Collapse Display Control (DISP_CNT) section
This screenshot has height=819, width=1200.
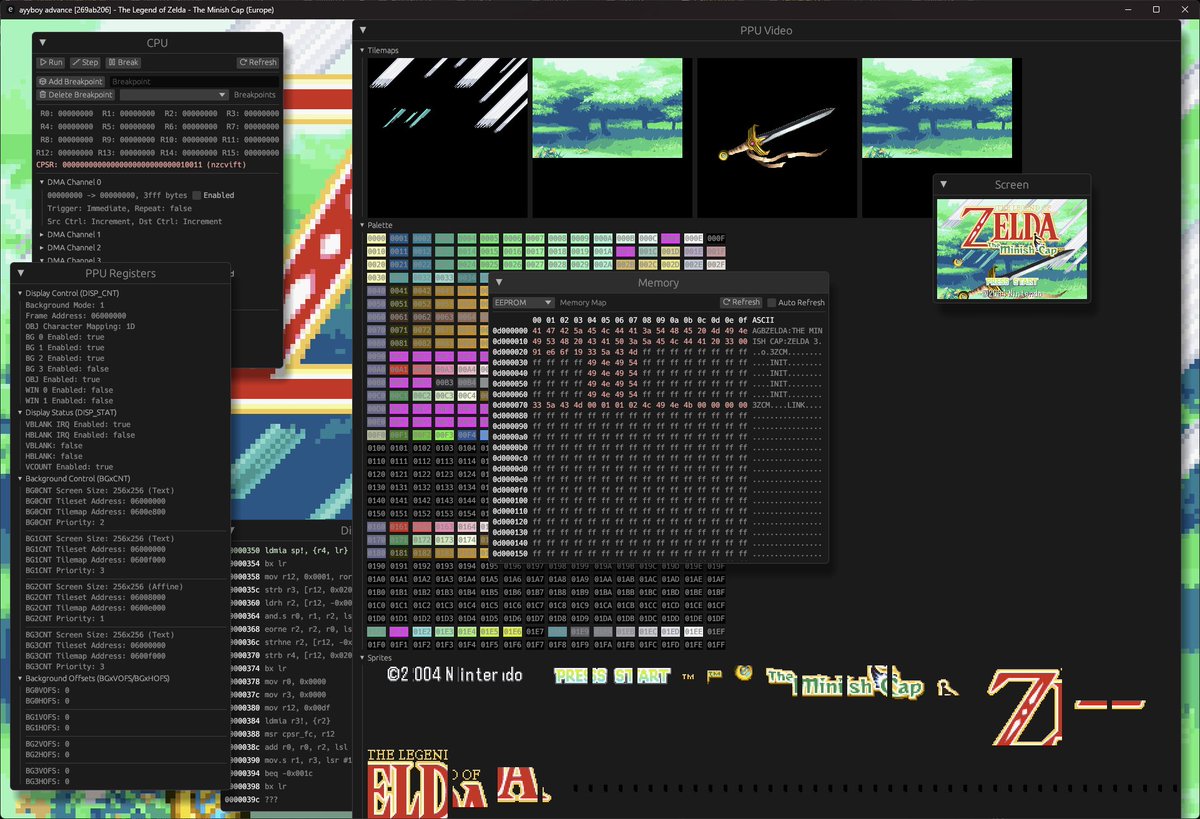coord(20,293)
